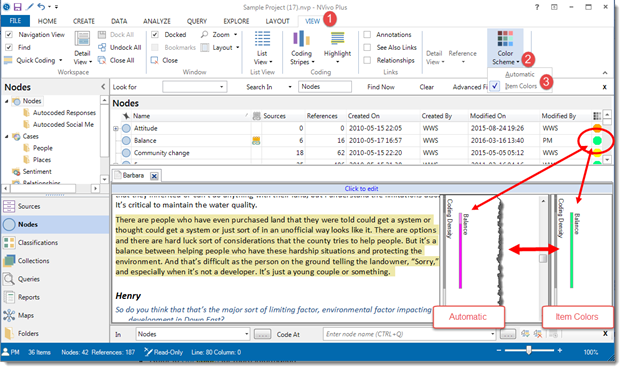Select the People folder under Cases

(43, 148)
